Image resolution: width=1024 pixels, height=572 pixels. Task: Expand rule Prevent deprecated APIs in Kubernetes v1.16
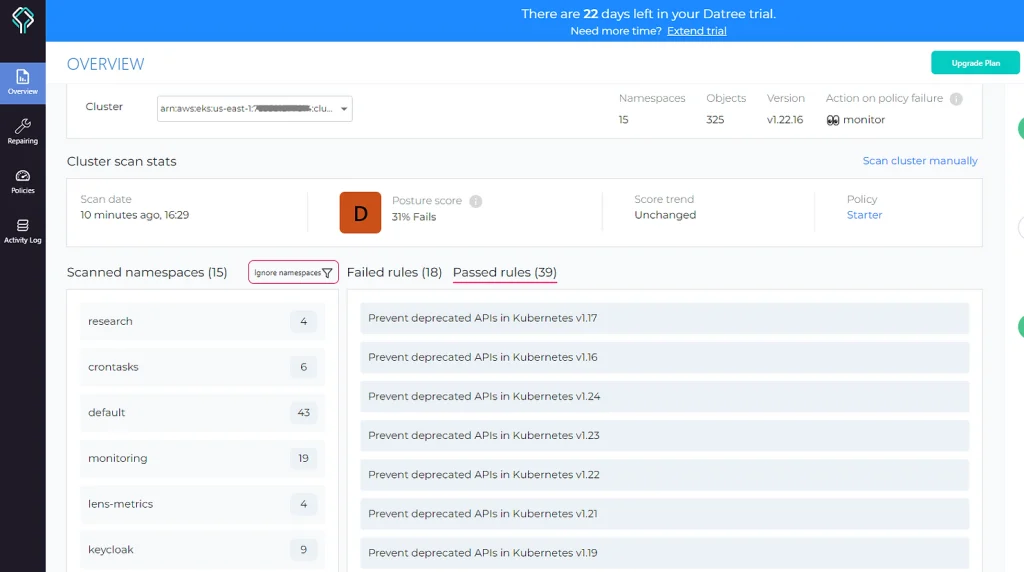click(664, 357)
